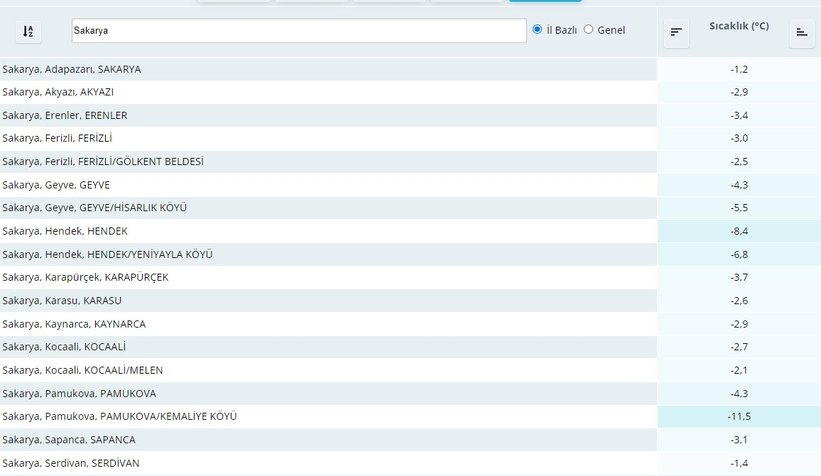Click the Hendek/YENİYAYLA KÖYÜ station row
The height and width of the screenshot is (476, 821).
108,255
